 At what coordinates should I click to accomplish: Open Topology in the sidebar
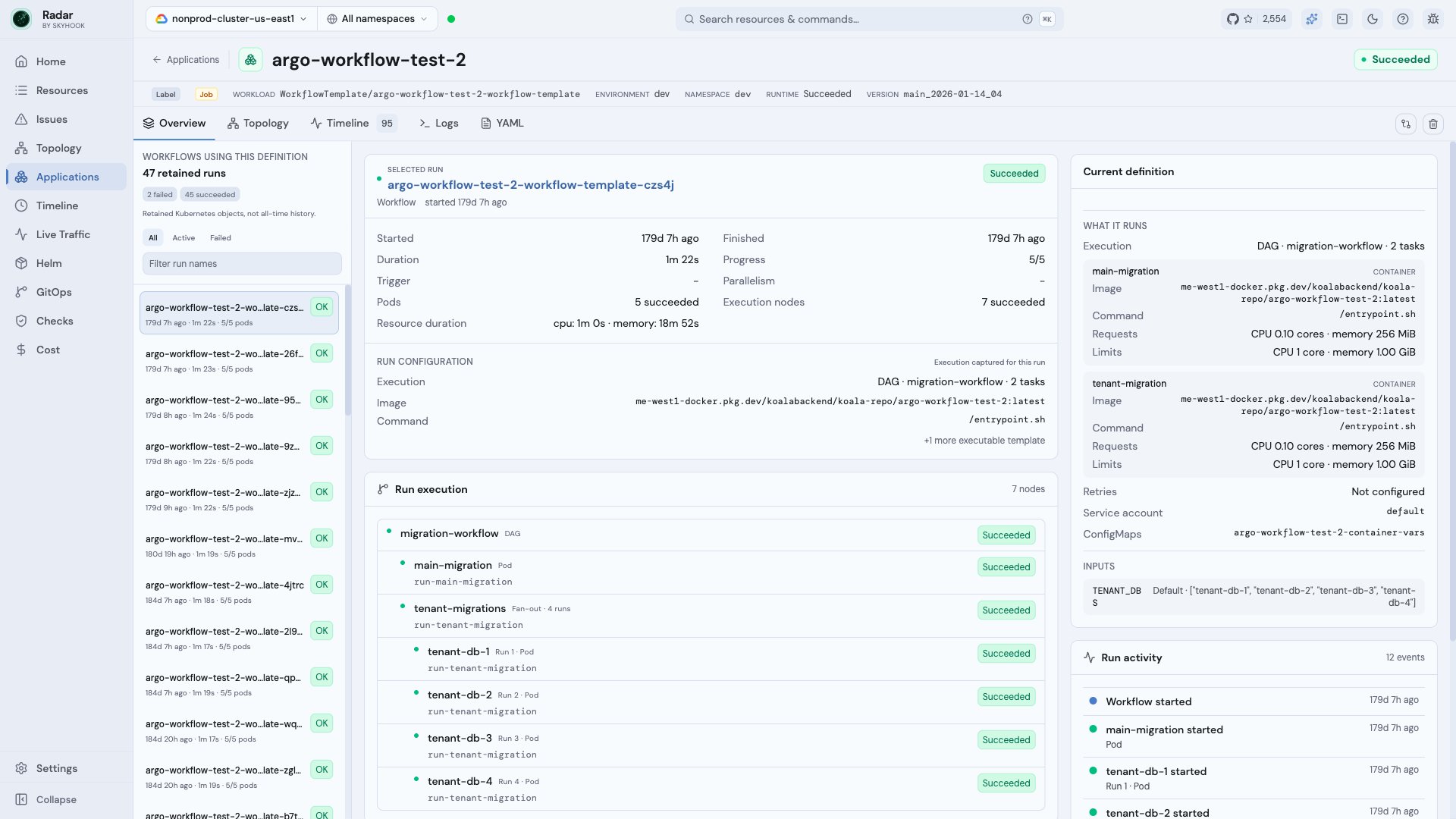(x=66, y=148)
